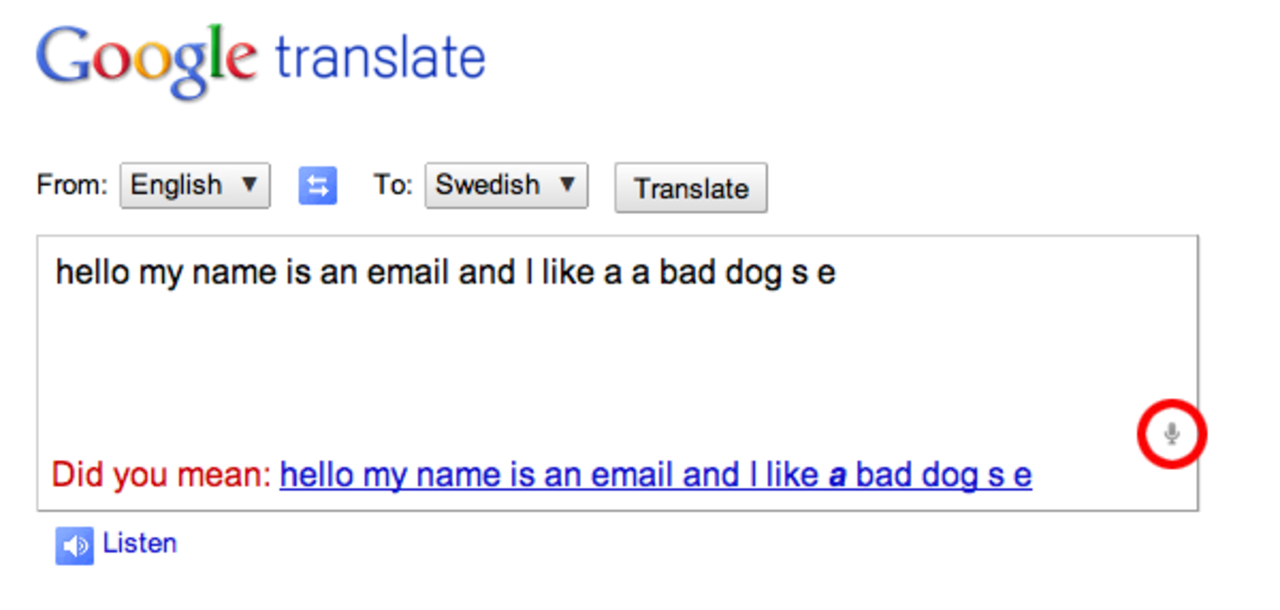
Task: Click the Listen text link
Action: 139,544
